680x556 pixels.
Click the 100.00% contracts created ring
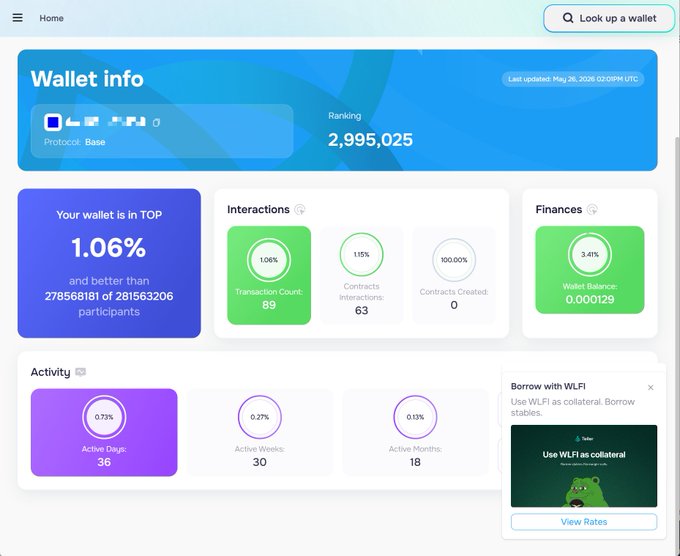(x=454, y=260)
